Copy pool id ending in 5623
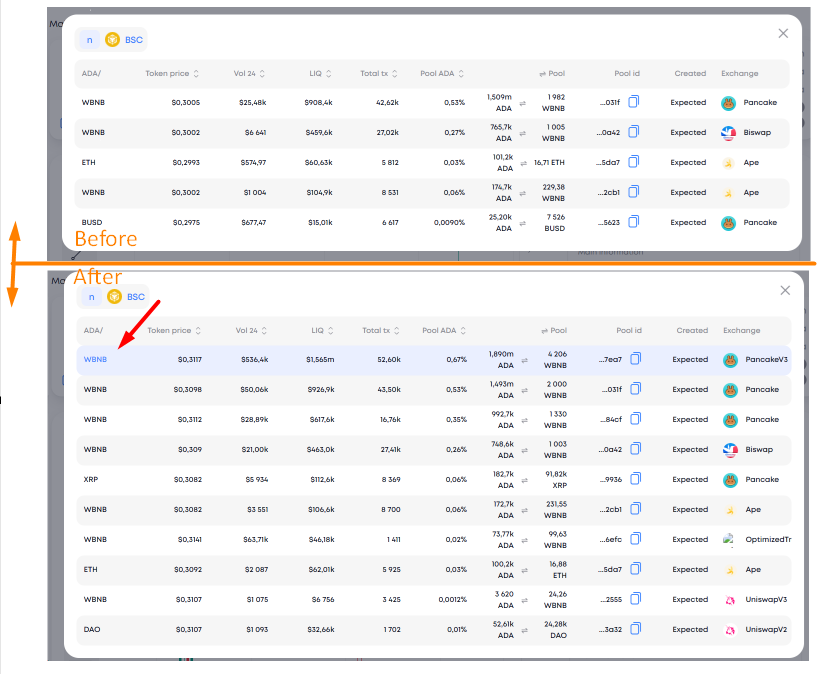This screenshot has height=674, width=822. 634,223
